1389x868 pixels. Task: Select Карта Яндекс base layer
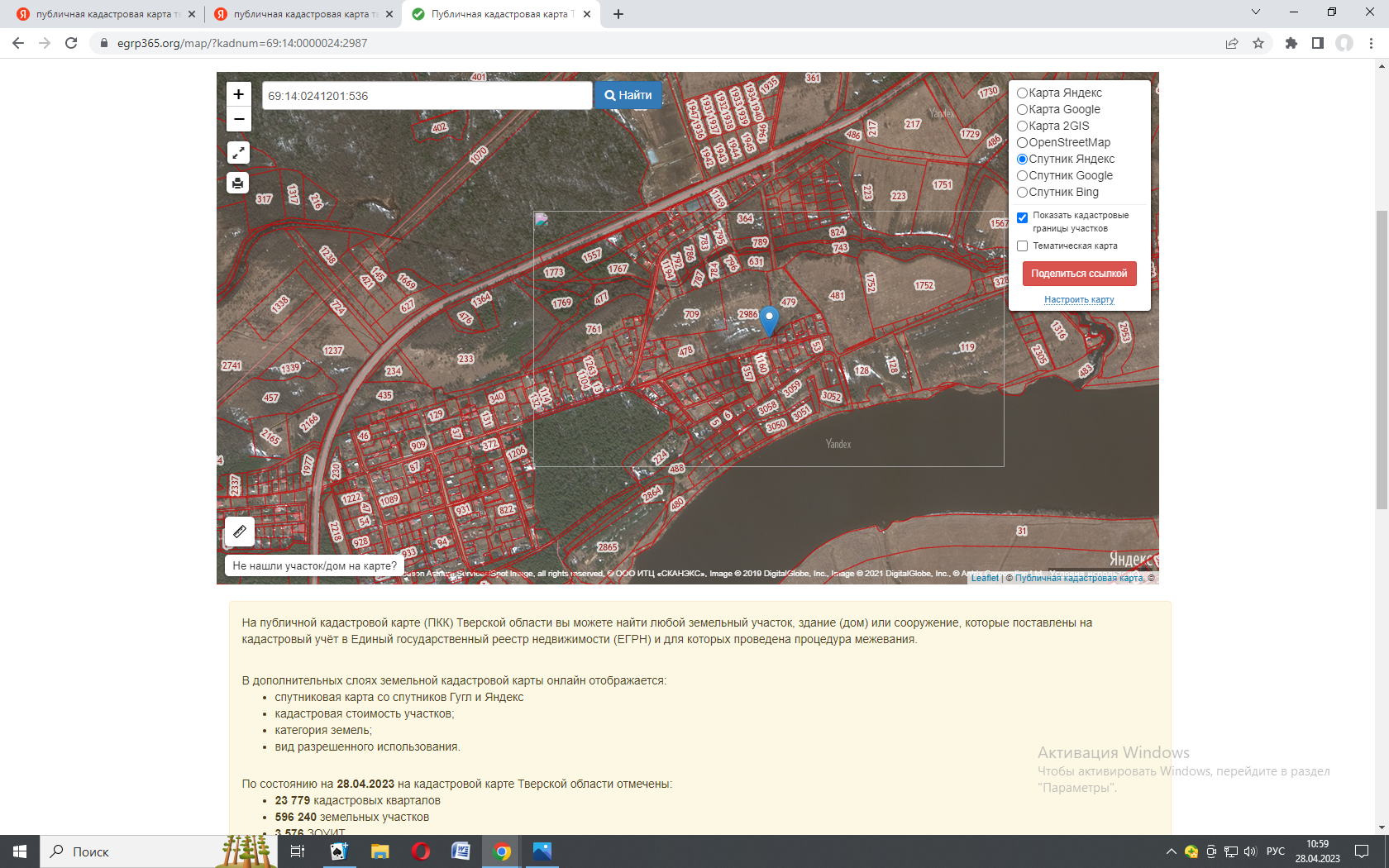pyautogui.click(x=1022, y=93)
